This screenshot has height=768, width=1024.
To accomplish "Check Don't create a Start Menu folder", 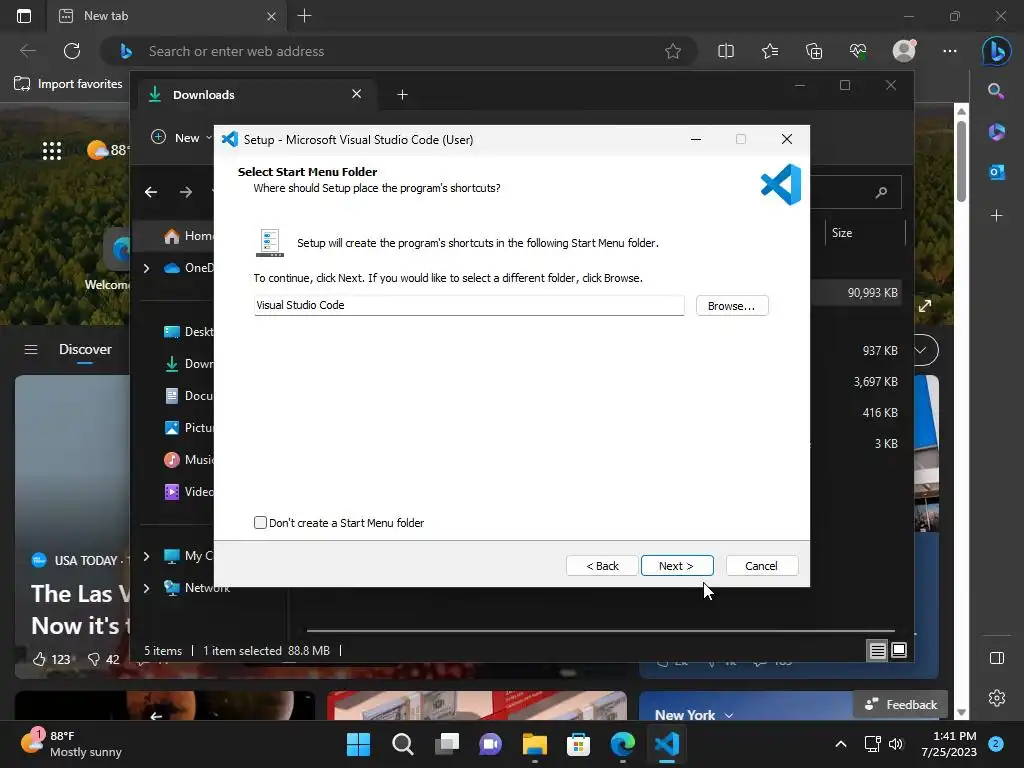I will click(x=261, y=522).
